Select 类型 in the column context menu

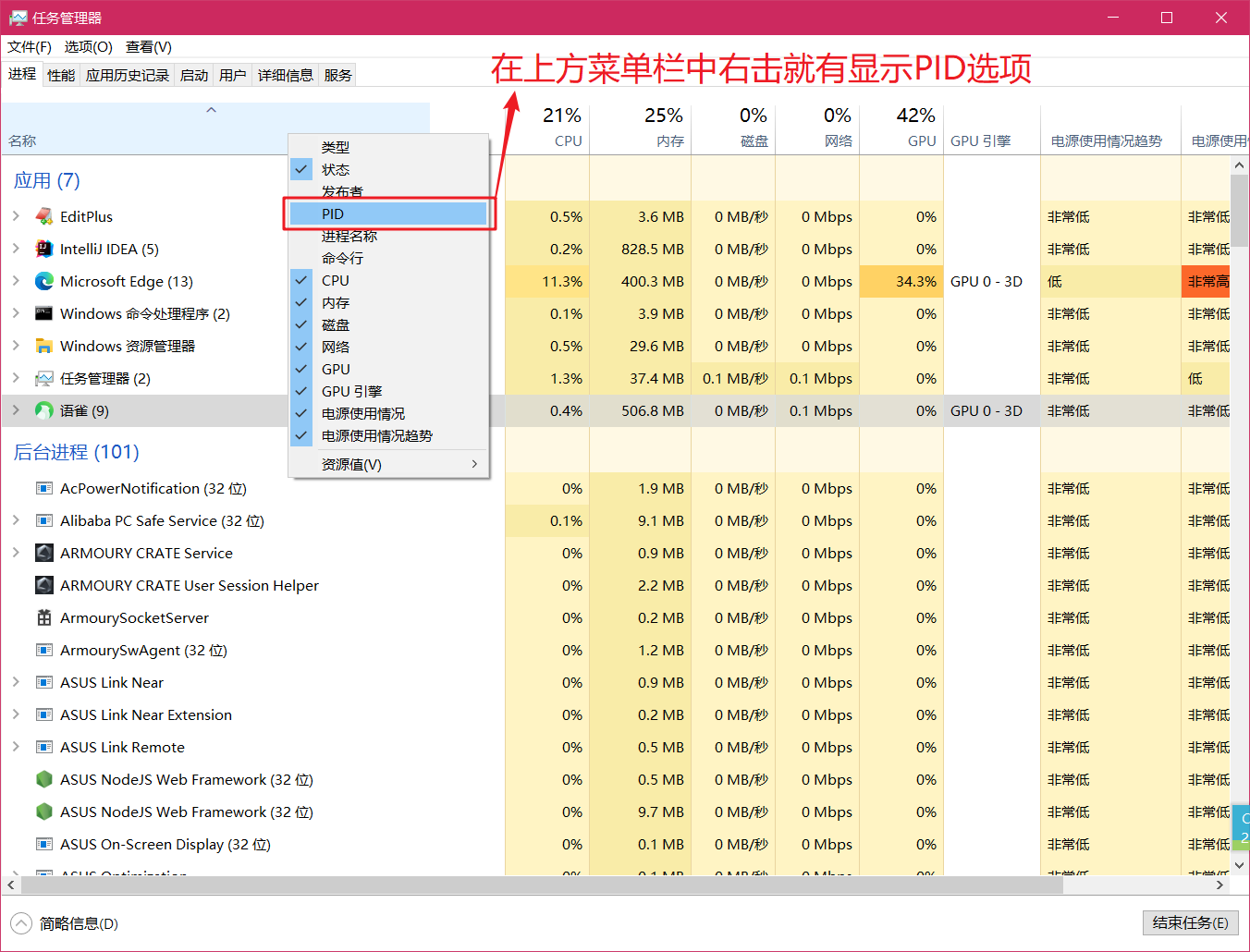[x=388, y=147]
